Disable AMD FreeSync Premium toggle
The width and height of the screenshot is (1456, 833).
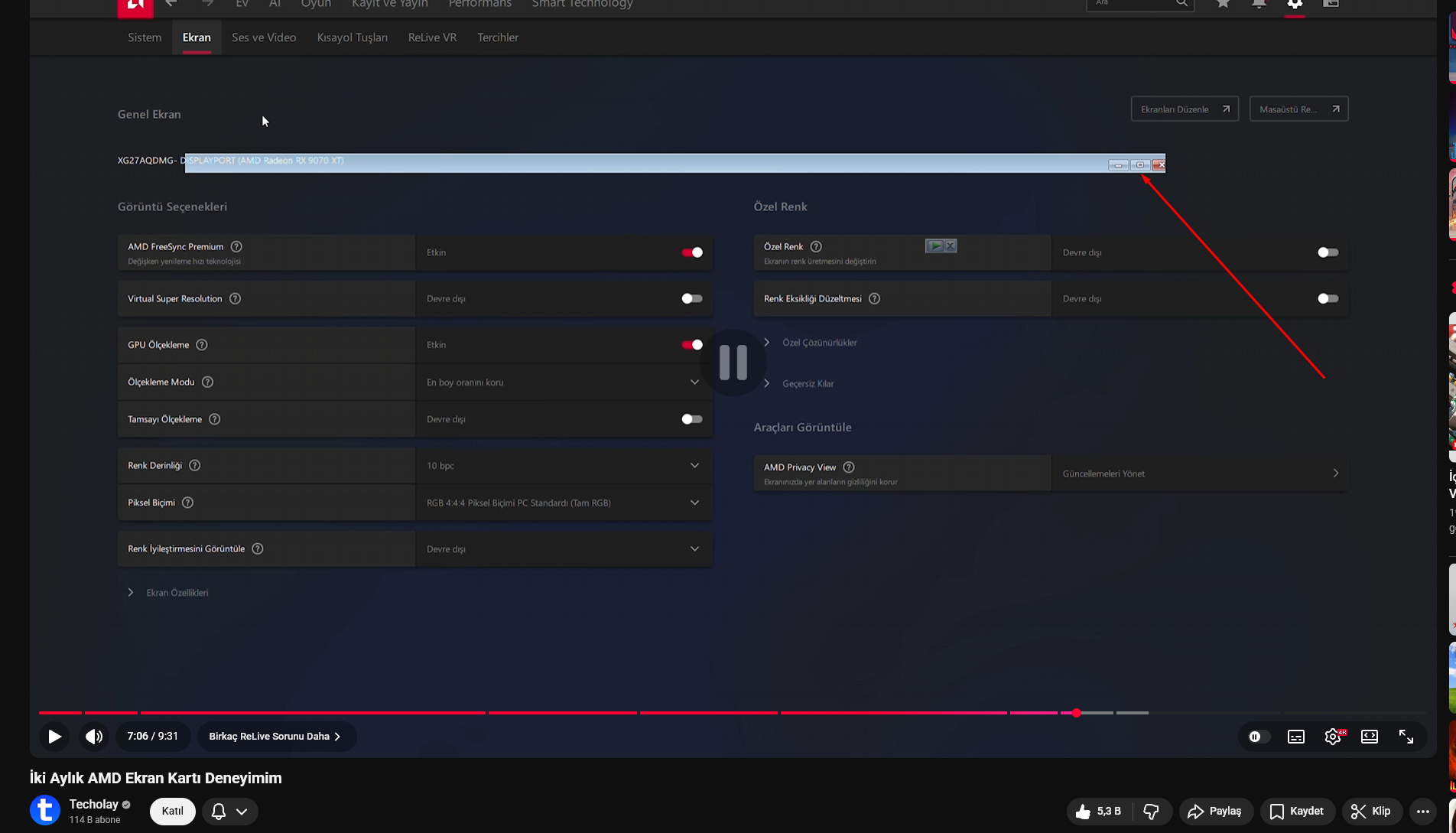pyautogui.click(x=692, y=252)
